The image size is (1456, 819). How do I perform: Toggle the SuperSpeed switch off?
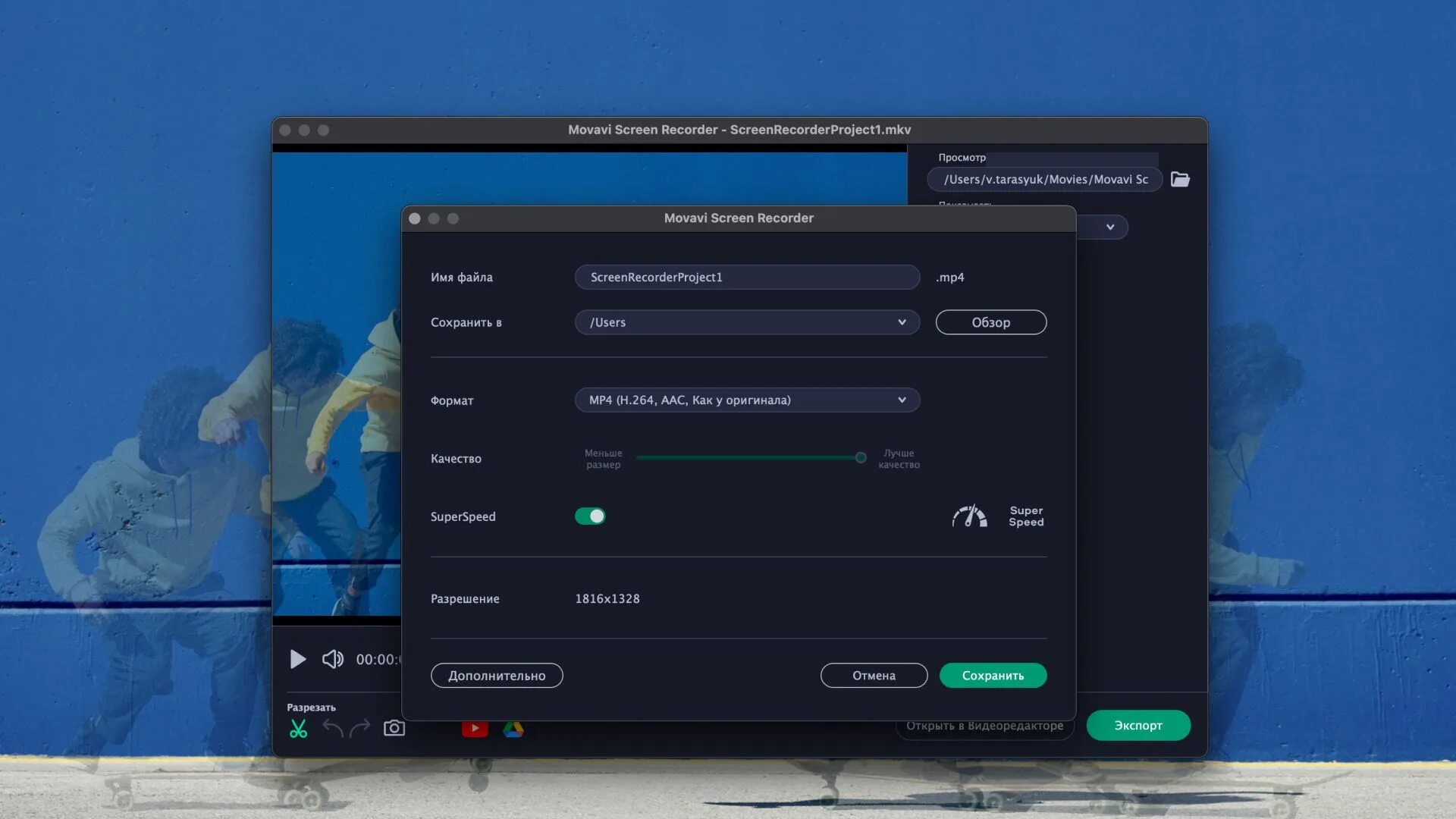click(x=590, y=516)
